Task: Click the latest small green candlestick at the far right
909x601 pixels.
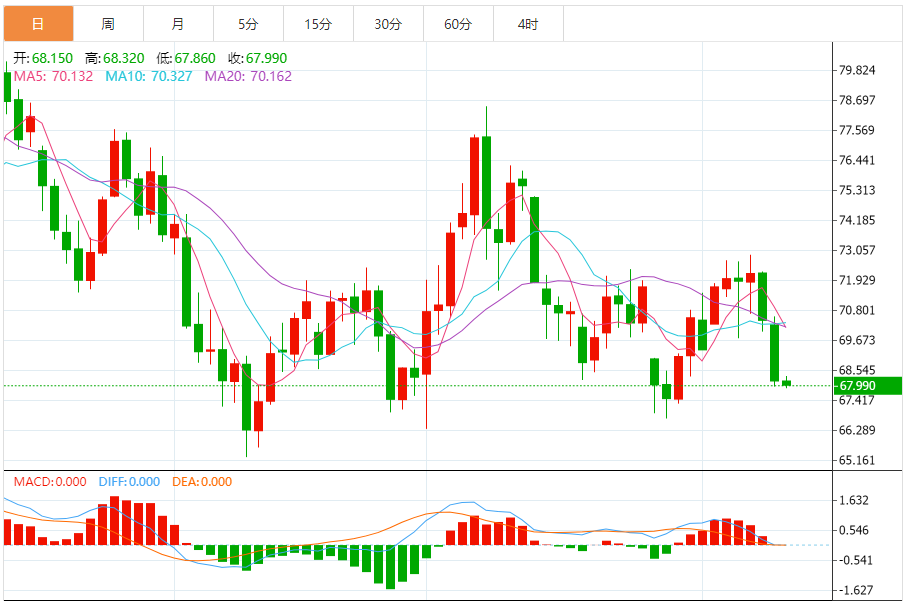Action: 787,383
